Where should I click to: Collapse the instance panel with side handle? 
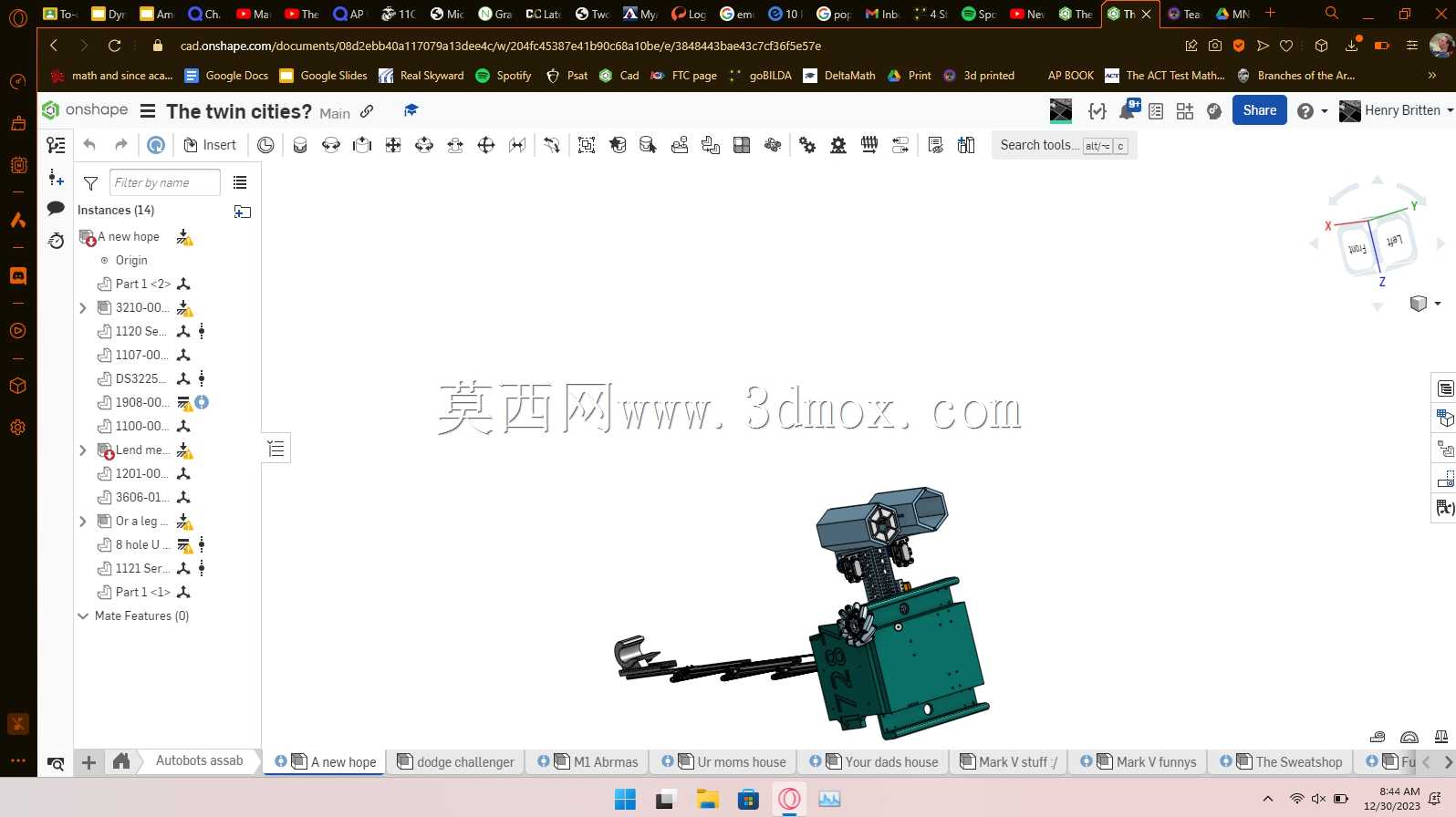(276, 448)
